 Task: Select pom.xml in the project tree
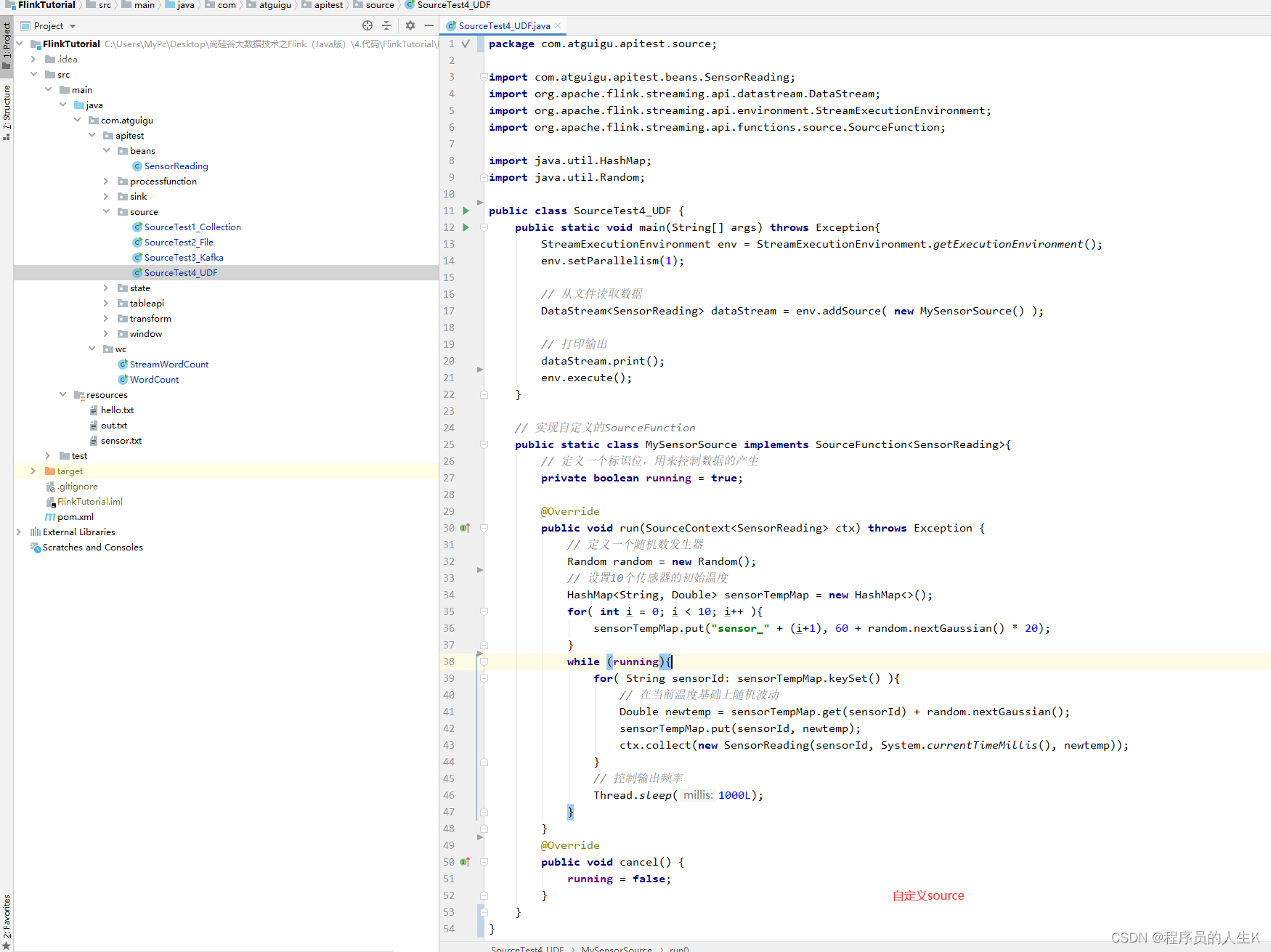coord(75,517)
